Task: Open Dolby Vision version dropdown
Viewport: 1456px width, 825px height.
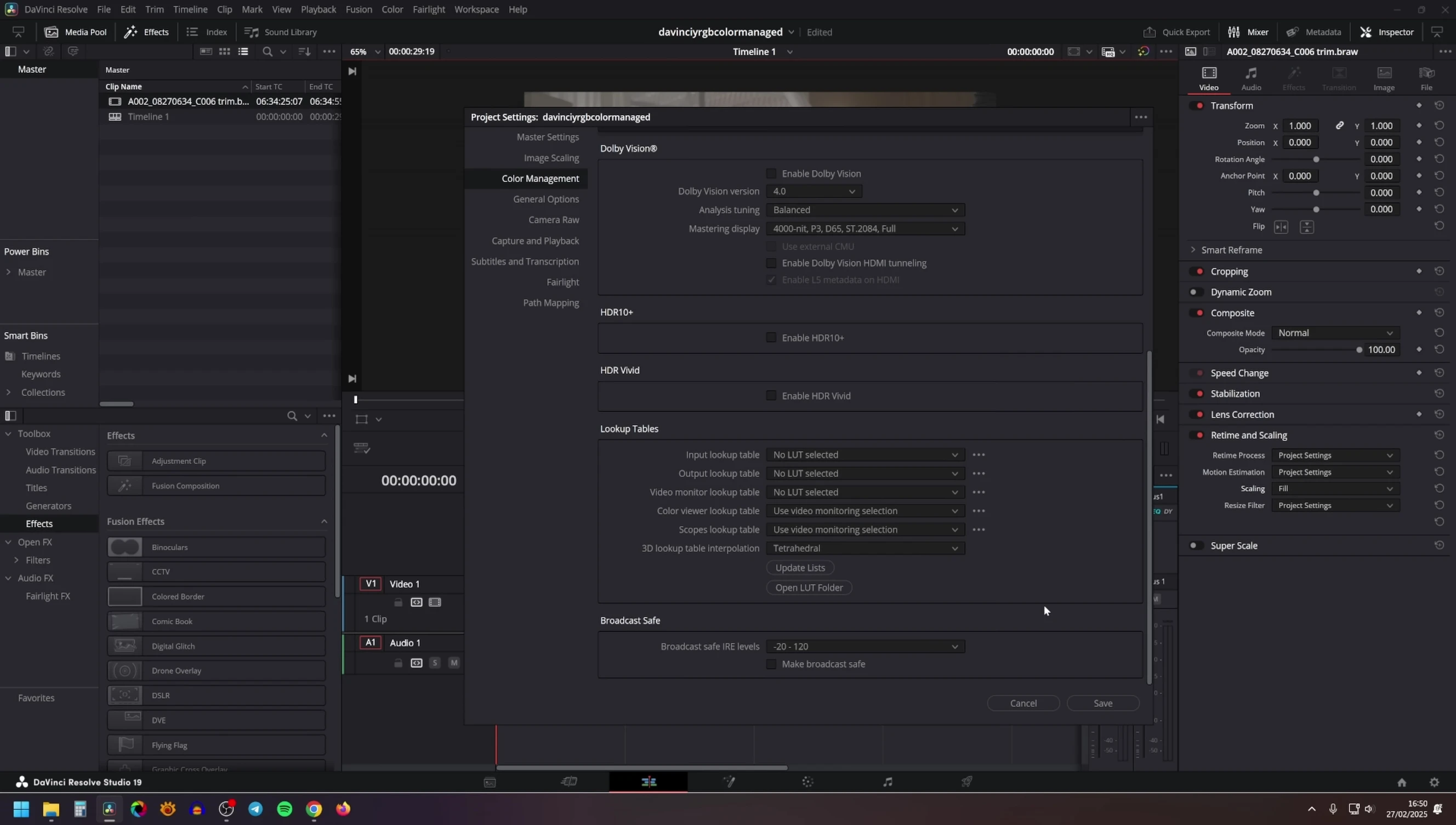Action: point(814,191)
